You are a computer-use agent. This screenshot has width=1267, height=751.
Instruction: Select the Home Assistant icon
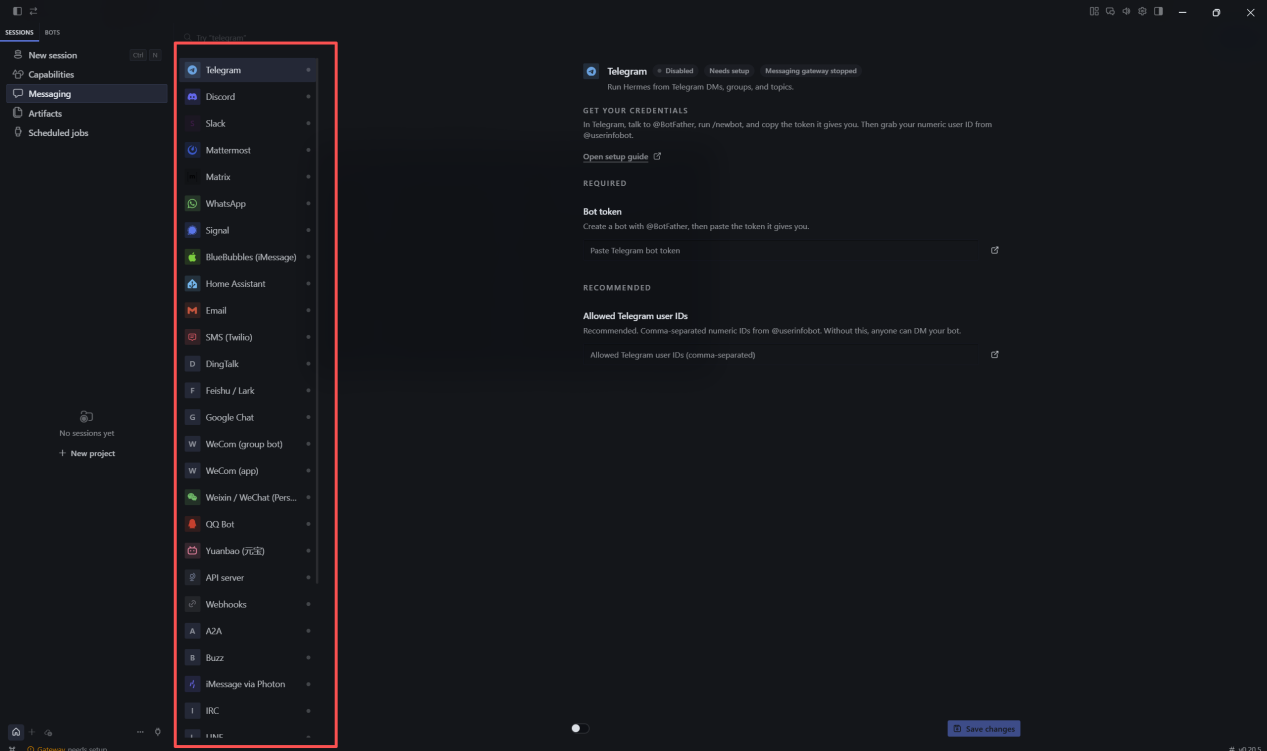(x=193, y=284)
